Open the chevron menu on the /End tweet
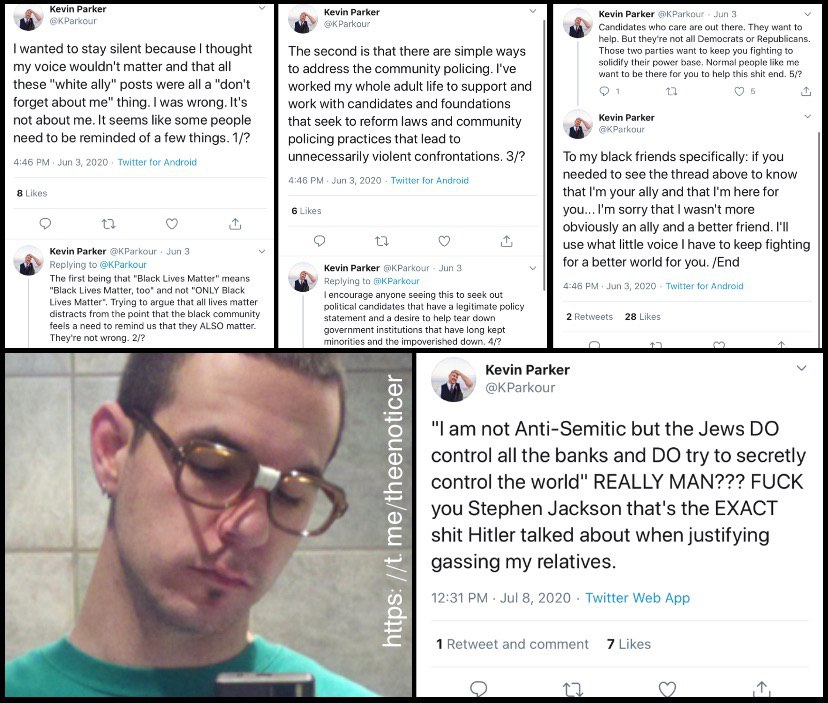This screenshot has height=703, width=828. pyautogui.click(x=807, y=116)
